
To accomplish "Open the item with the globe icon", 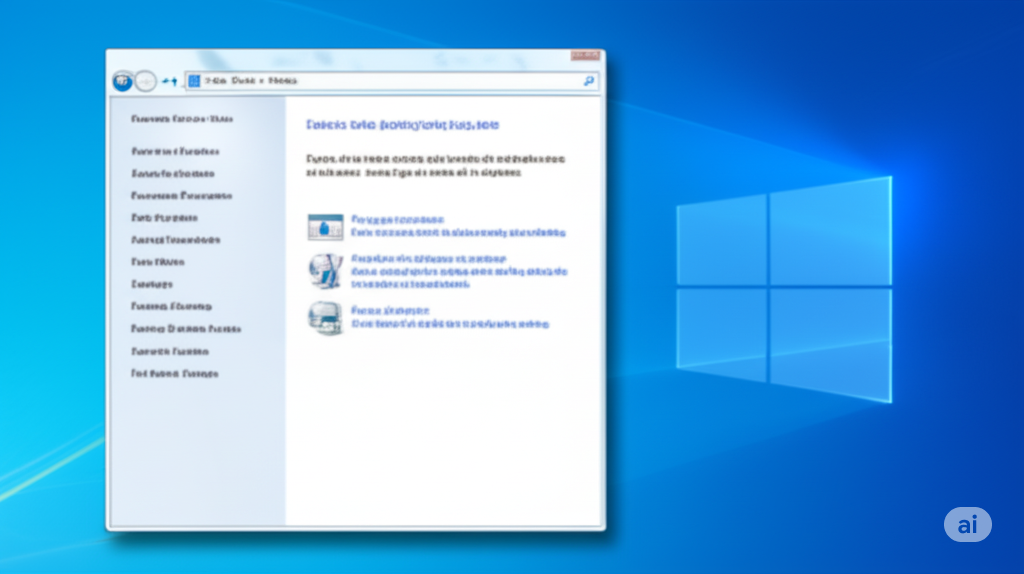I will (x=325, y=271).
